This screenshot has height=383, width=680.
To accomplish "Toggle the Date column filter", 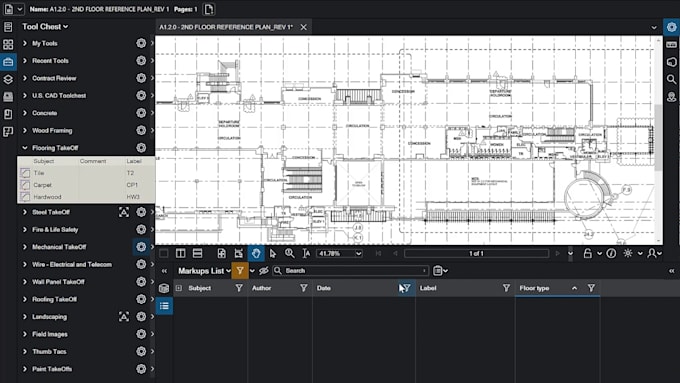I will point(406,288).
